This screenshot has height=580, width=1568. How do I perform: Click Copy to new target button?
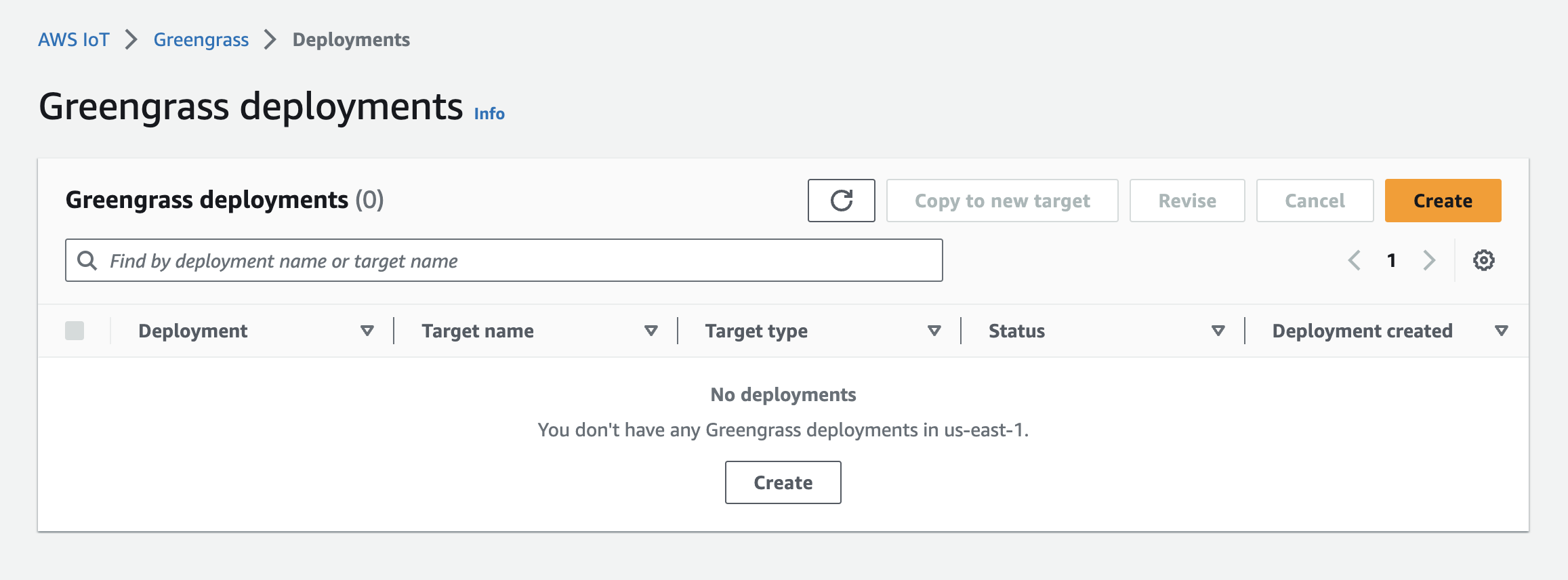tap(1002, 201)
